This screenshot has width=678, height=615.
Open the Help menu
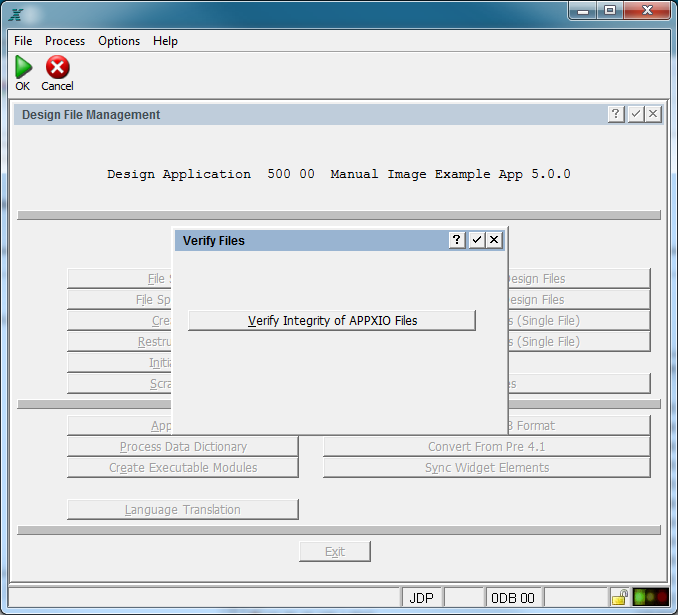pos(165,41)
